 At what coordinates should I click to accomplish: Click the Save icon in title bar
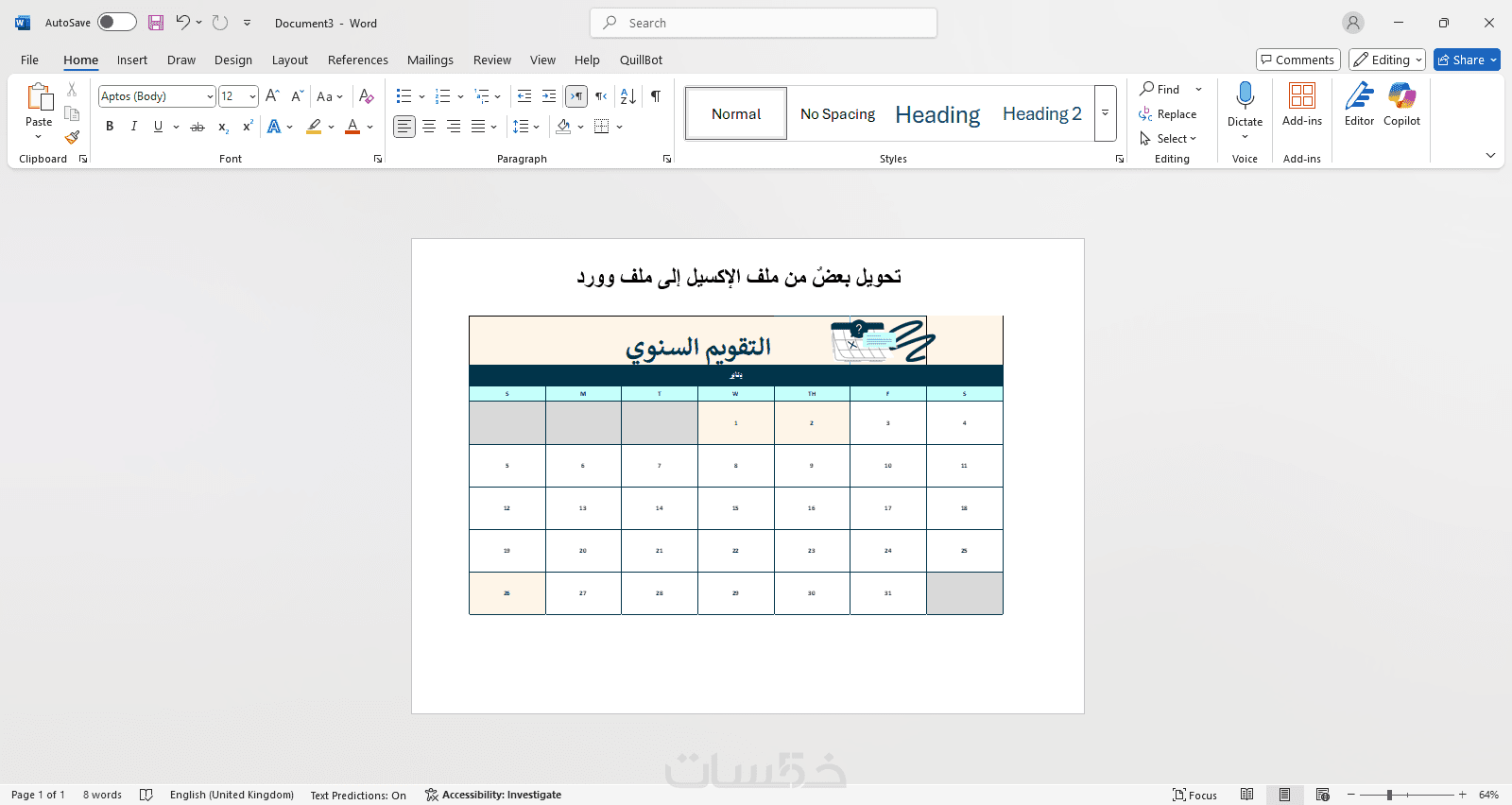[x=156, y=23]
